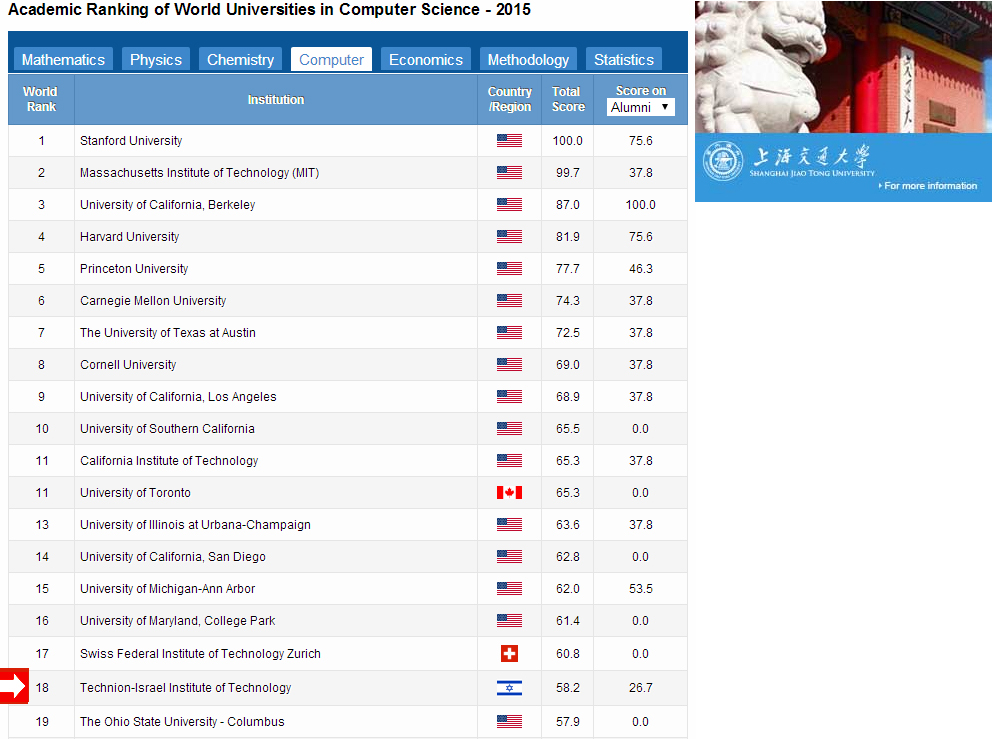Click the Israeli flag for Technion
This screenshot has width=993, height=739.
(509, 688)
